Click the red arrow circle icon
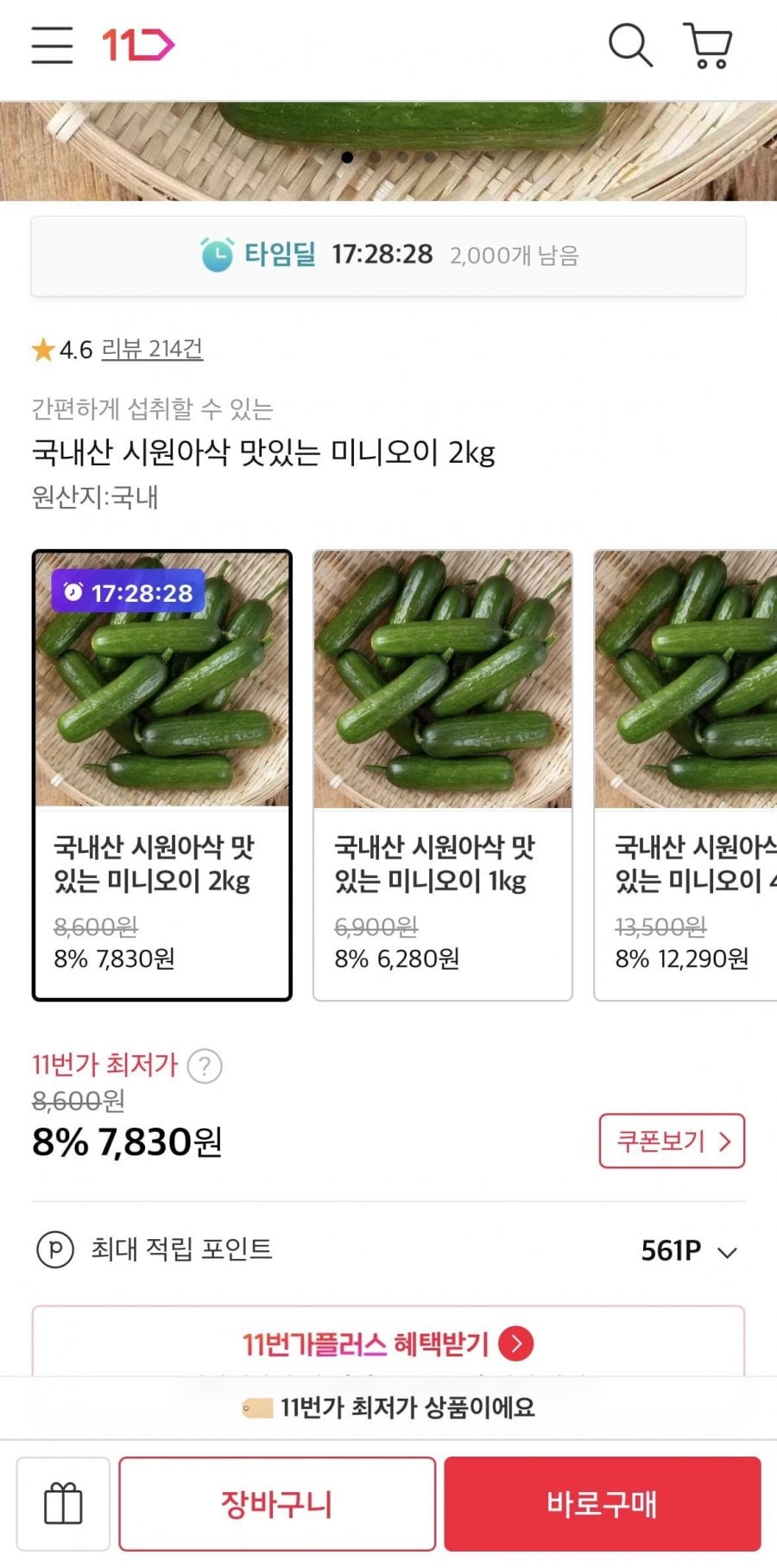This screenshot has height=1568, width=777. (516, 1344)
